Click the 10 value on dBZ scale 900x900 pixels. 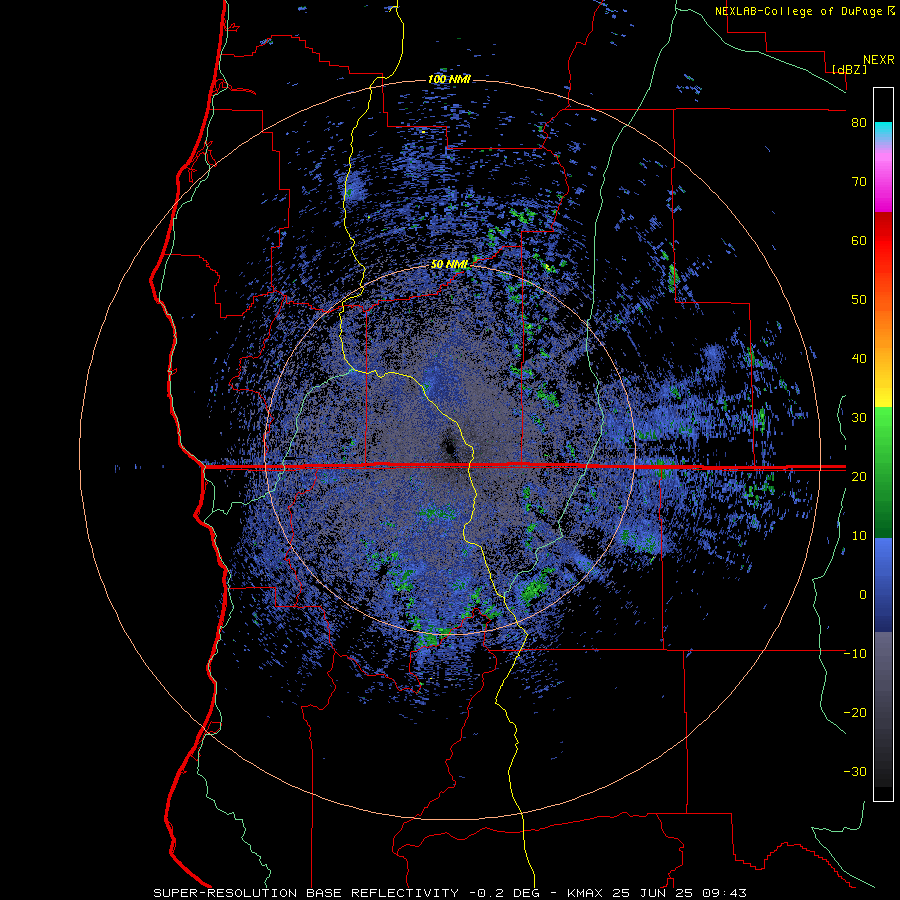point(859,536)
